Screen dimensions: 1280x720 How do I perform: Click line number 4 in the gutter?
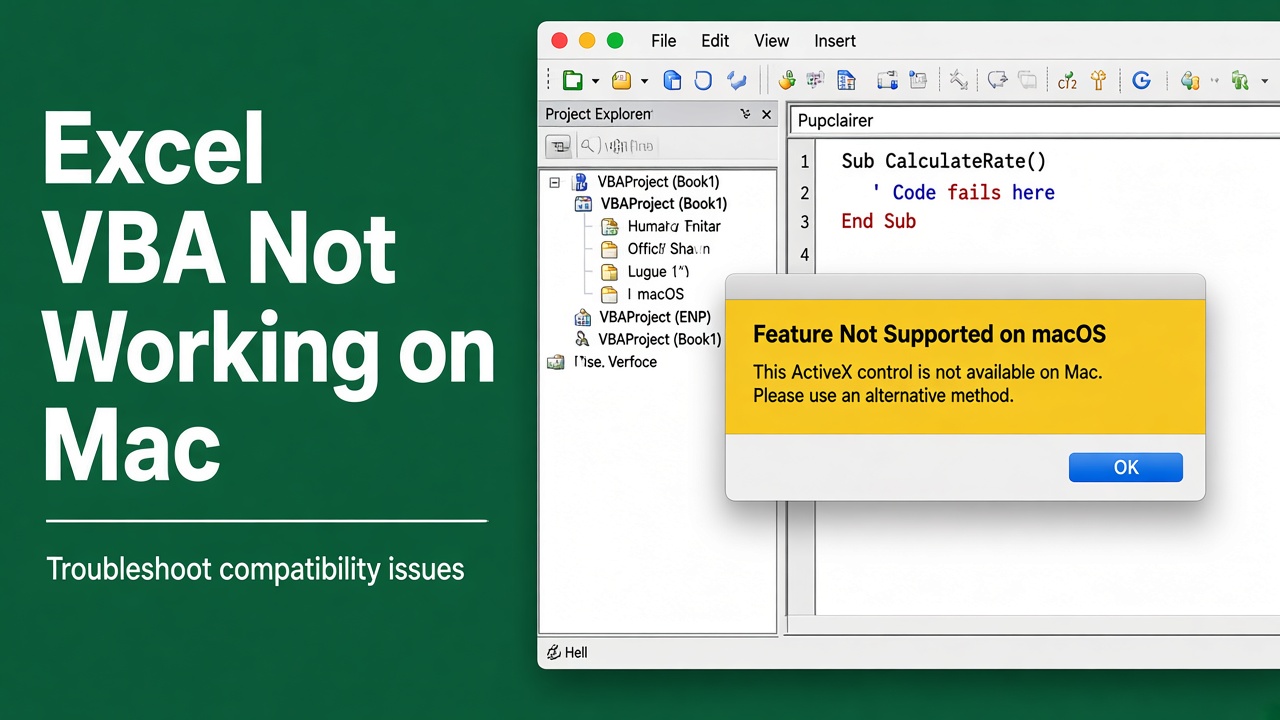click(x=805, y=254)
